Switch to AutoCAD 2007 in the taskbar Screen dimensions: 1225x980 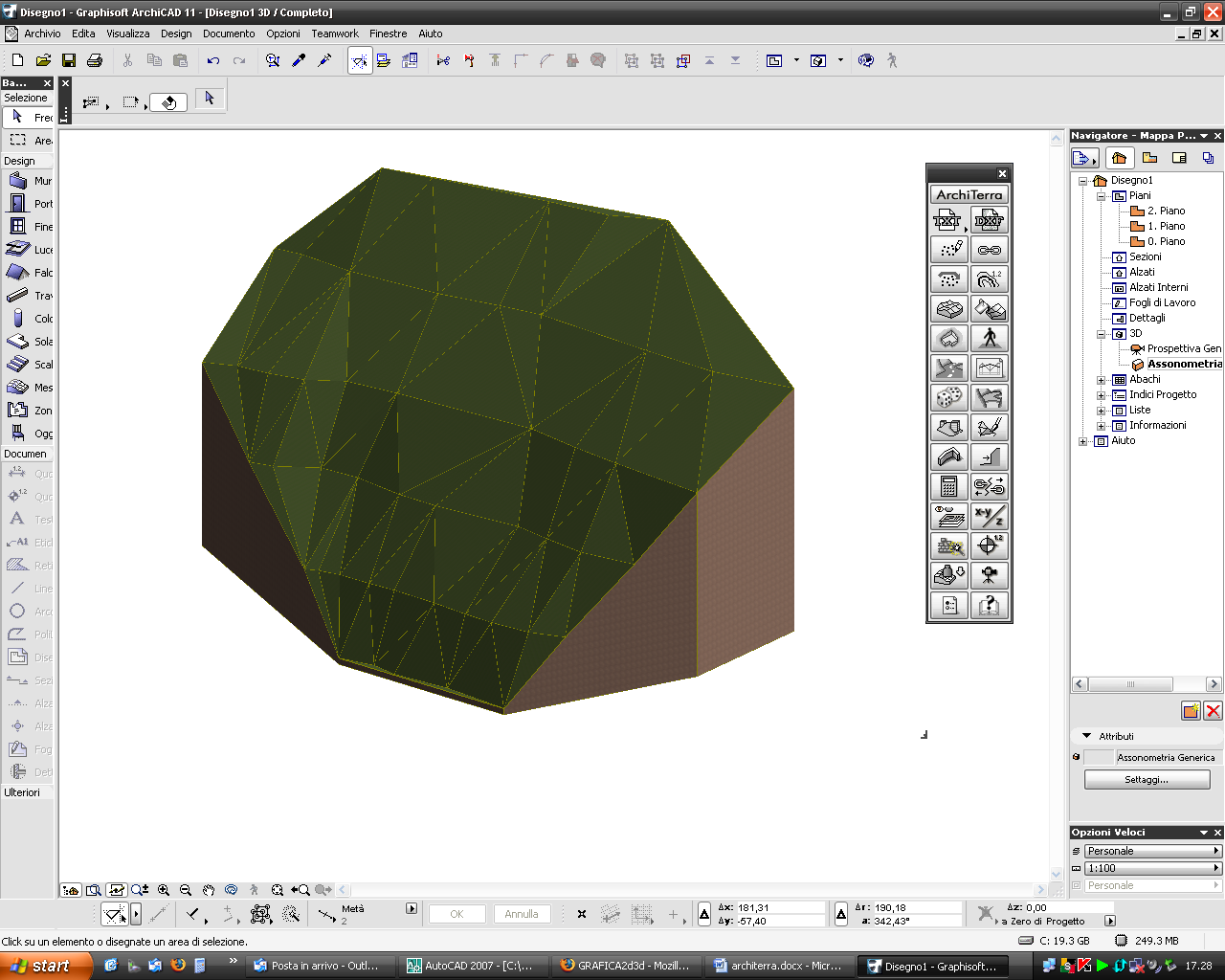[469, 966]
